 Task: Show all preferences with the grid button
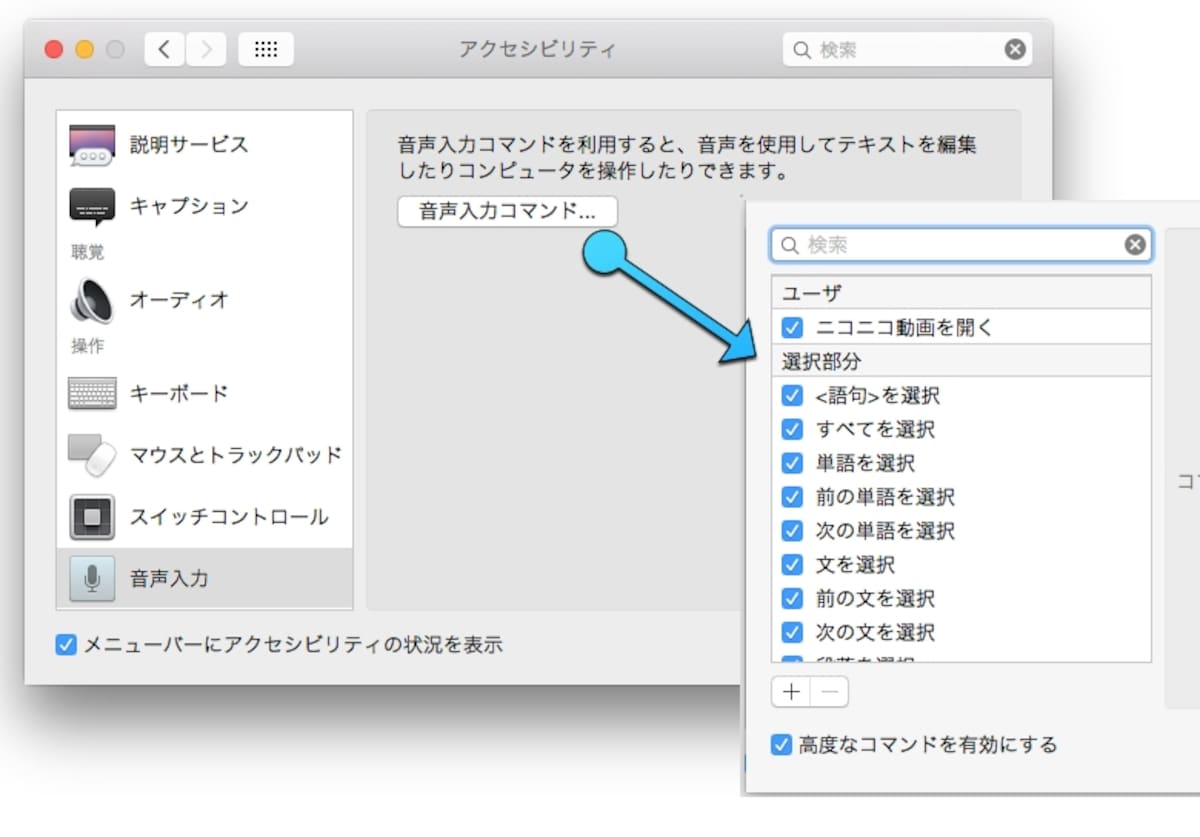pyautogui.click(x=266, y=49)
